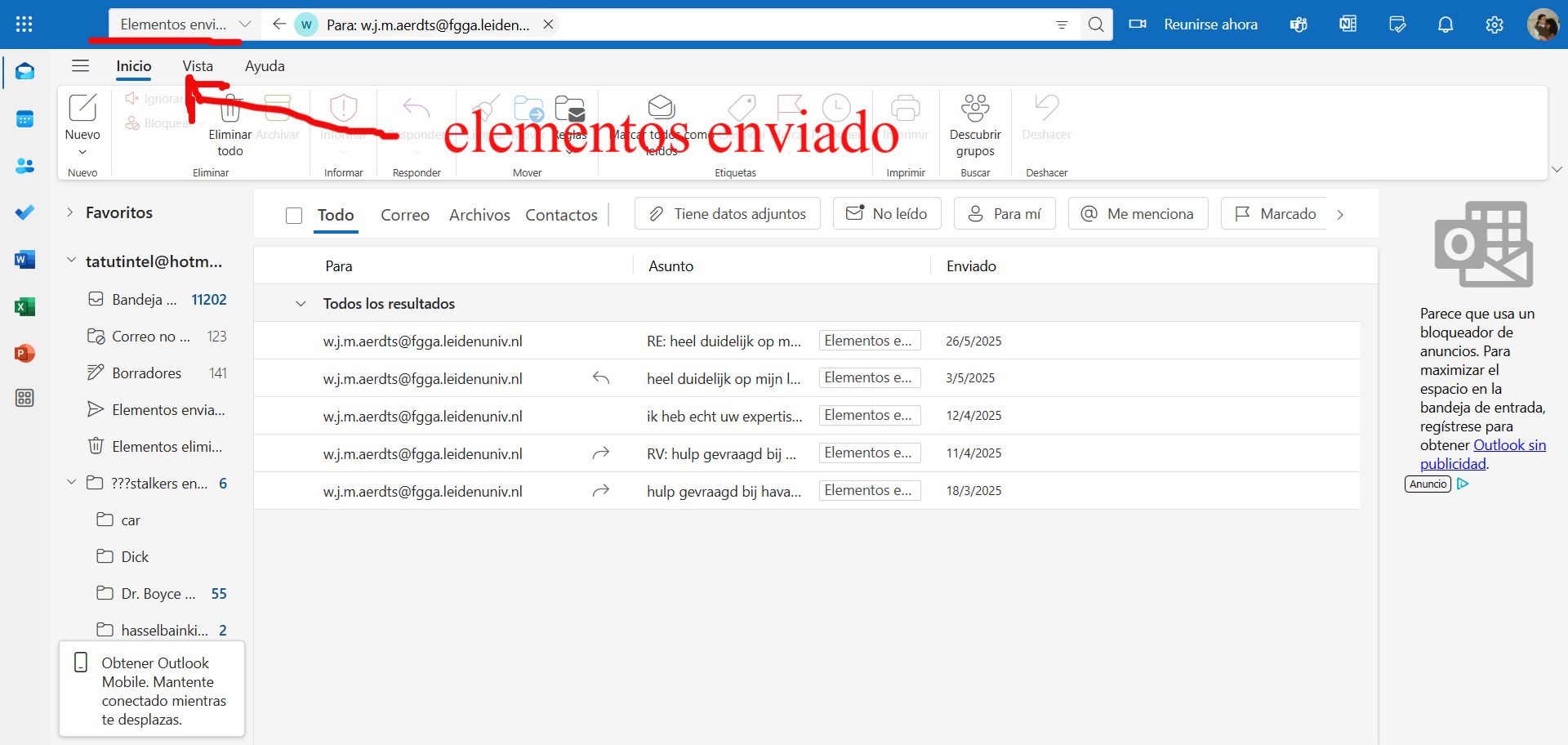The height and width of the screenshot is (745, 1568).
Task: Open the message sent 3/5/2025
Action: point(807,378)
